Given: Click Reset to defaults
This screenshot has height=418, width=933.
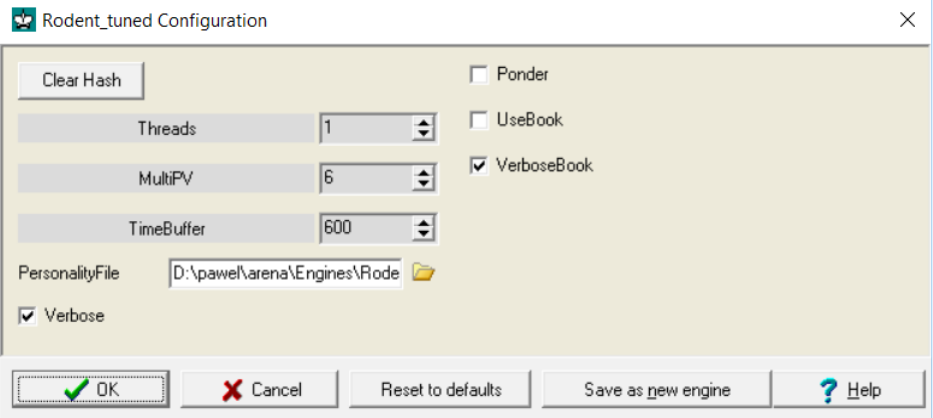Looking at the screenshot, I should tap(440, 389).
